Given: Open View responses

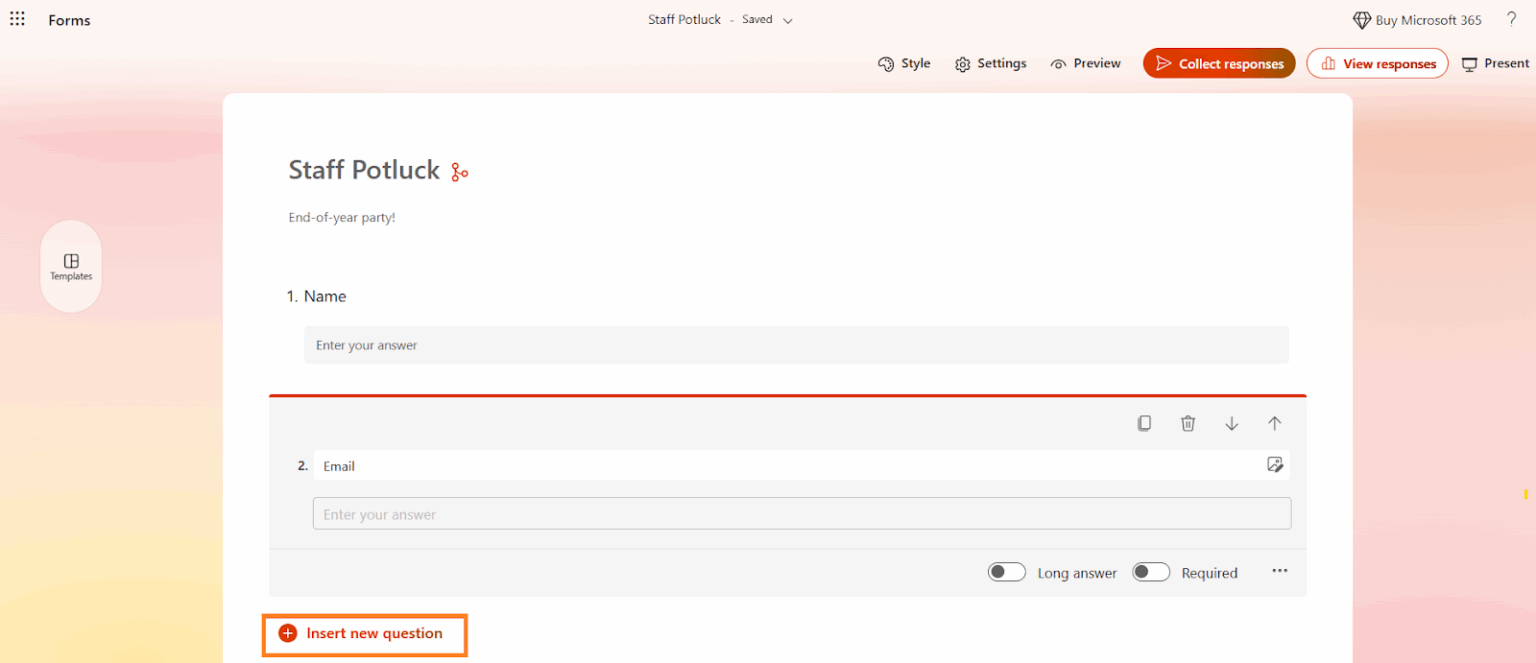Looking at the screenshot, I should pyautogui.click(x=1377, y=63).
